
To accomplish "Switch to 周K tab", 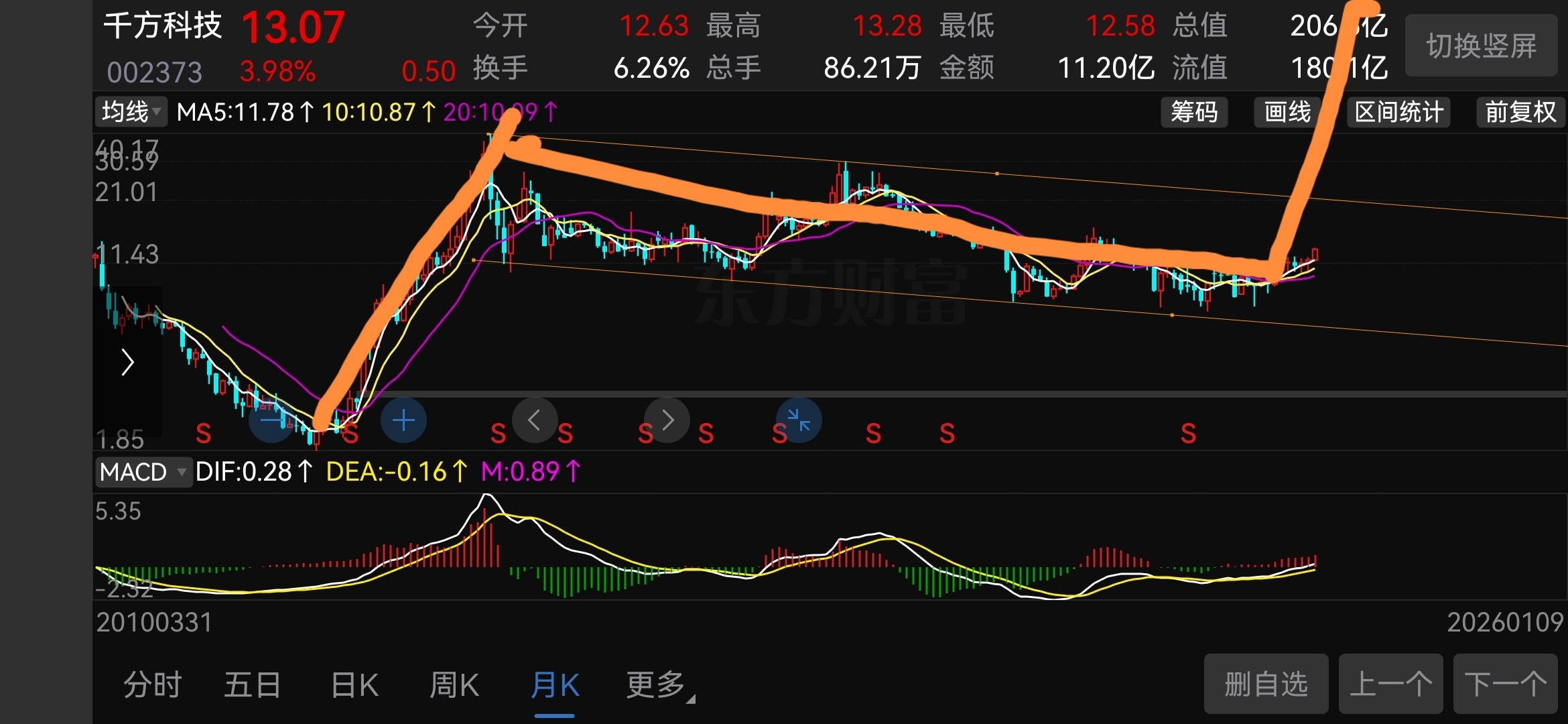I will pos(454,685).
